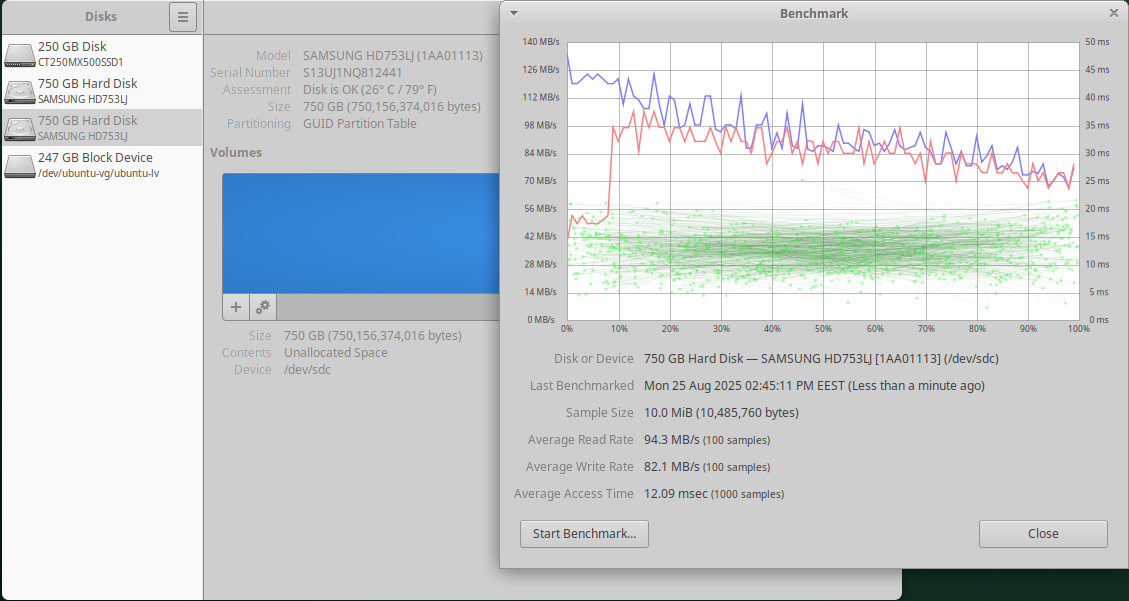The height and width of the screenshot is (601, 1129).
Task: Click the highlighted 750 GB Hard Disk entry
Action: tap(102, 127)
